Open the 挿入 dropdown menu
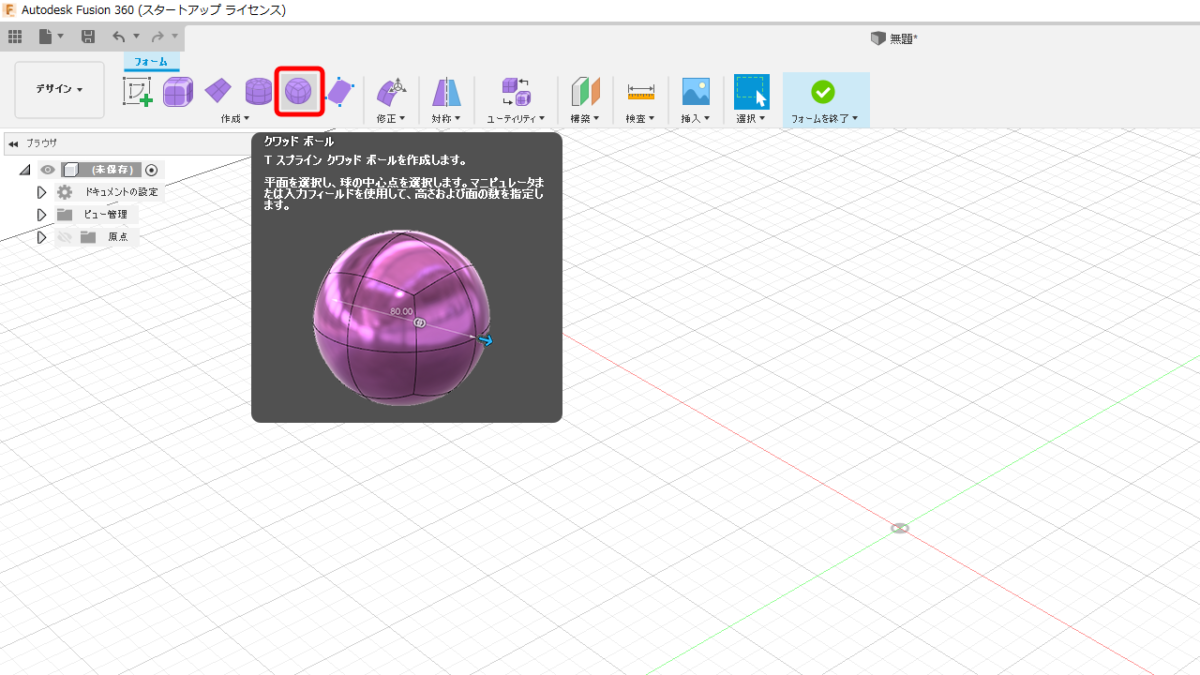Image resolution: width=1200 pixels, height=675 pixels. point(696,118)
